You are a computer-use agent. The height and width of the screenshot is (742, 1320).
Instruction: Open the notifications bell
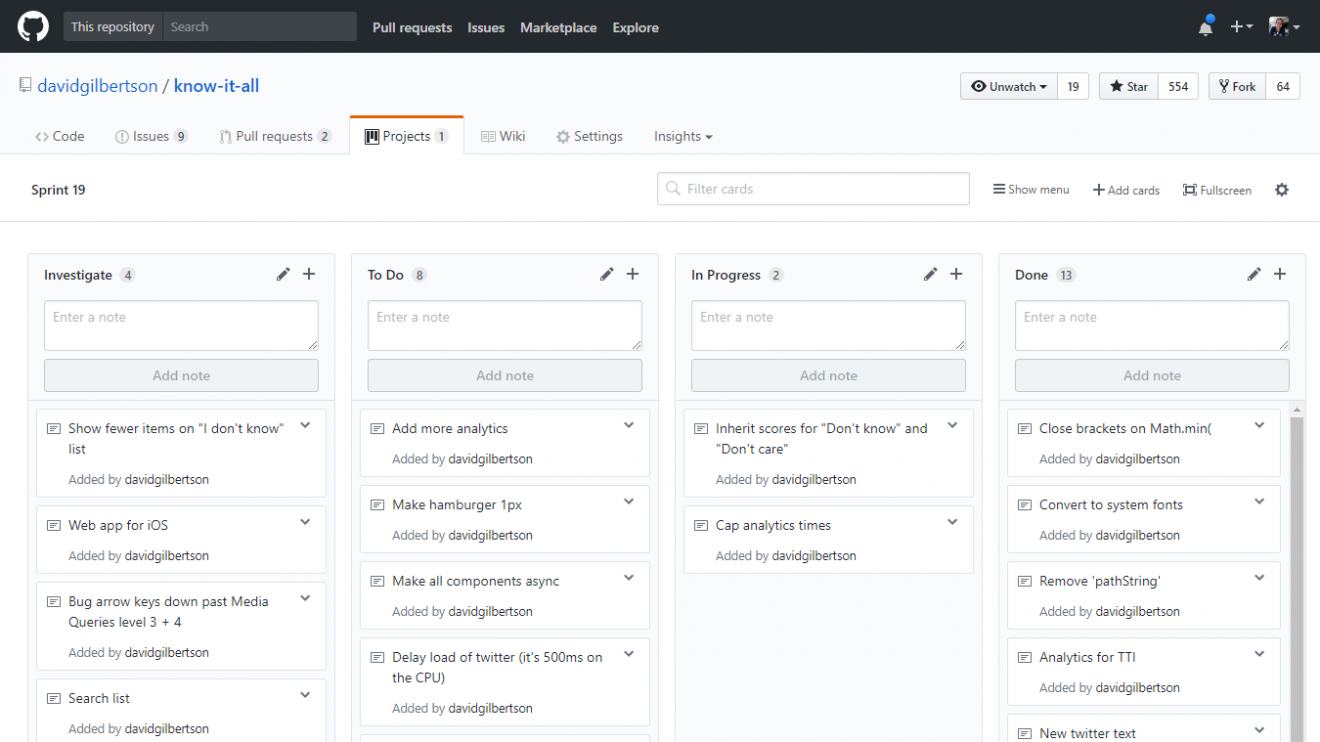click(1206, 27)
